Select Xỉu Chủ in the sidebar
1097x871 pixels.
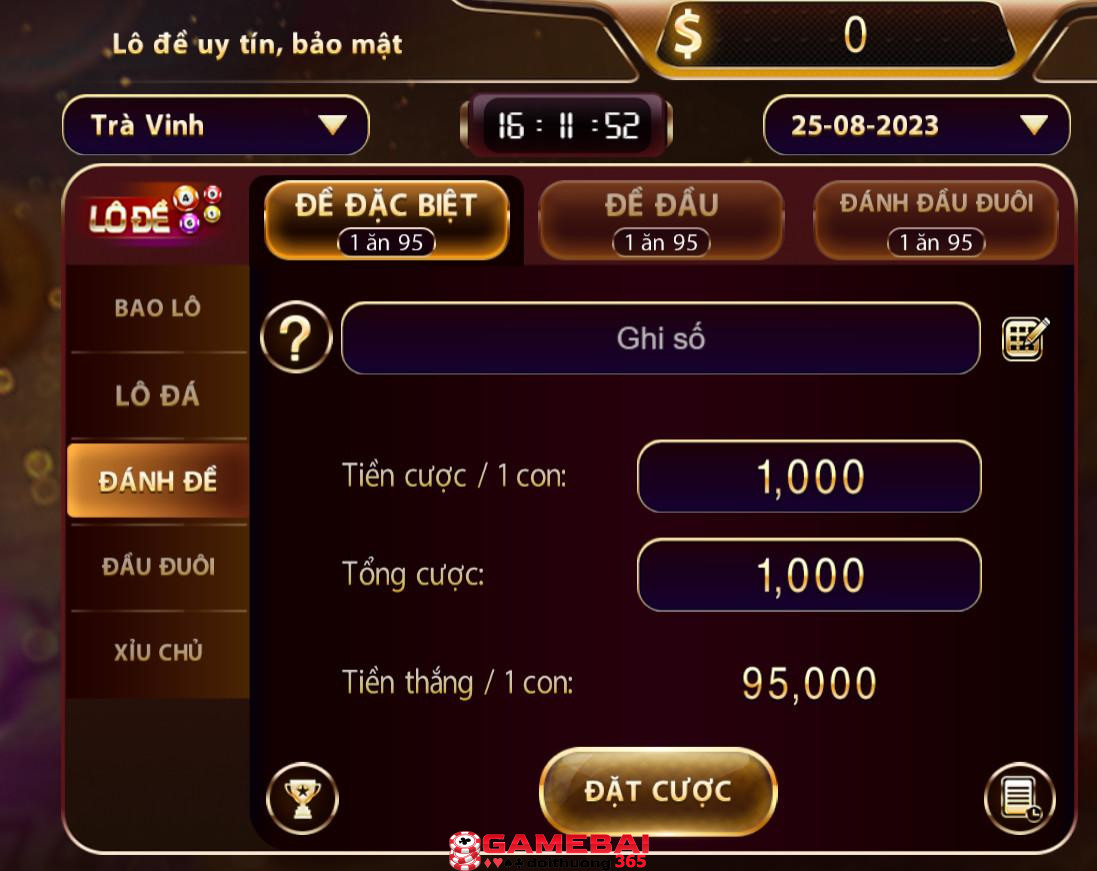point(158,652)
